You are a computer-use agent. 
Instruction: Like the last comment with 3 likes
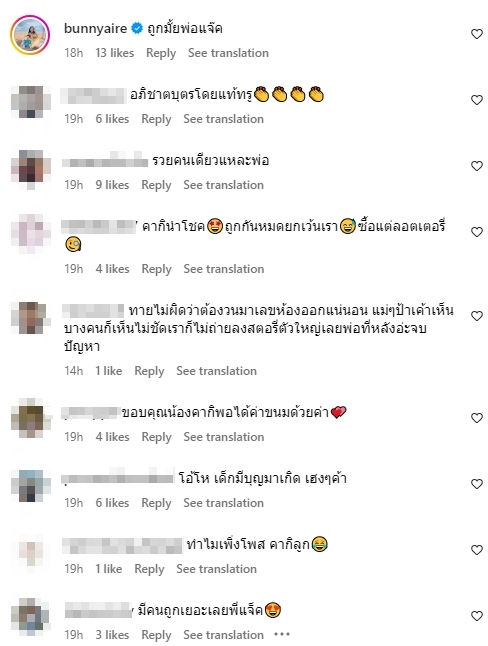[477, 616]
